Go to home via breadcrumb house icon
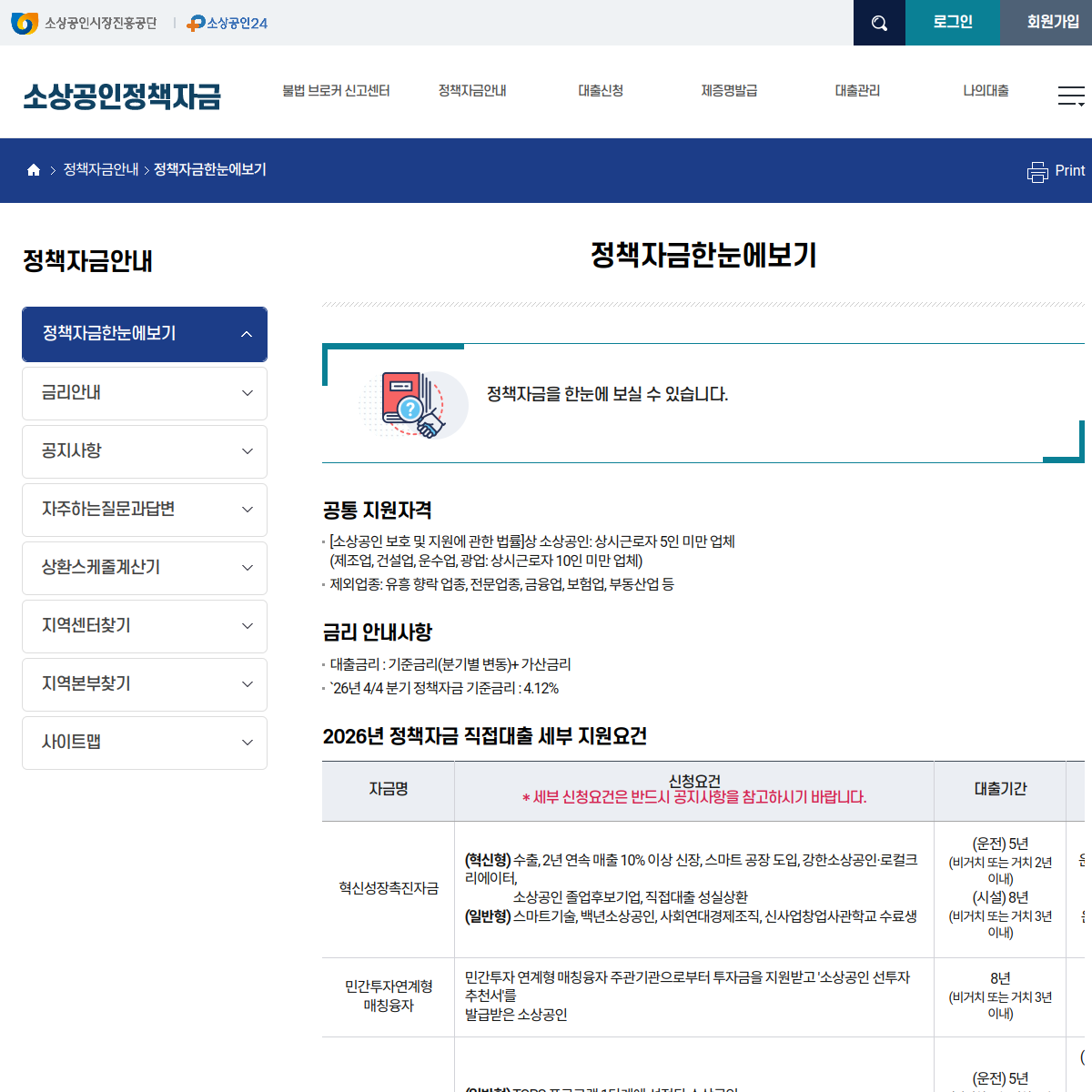Screen dimensions: 1092x1092 pyautogui.click(x=34, y=170)
